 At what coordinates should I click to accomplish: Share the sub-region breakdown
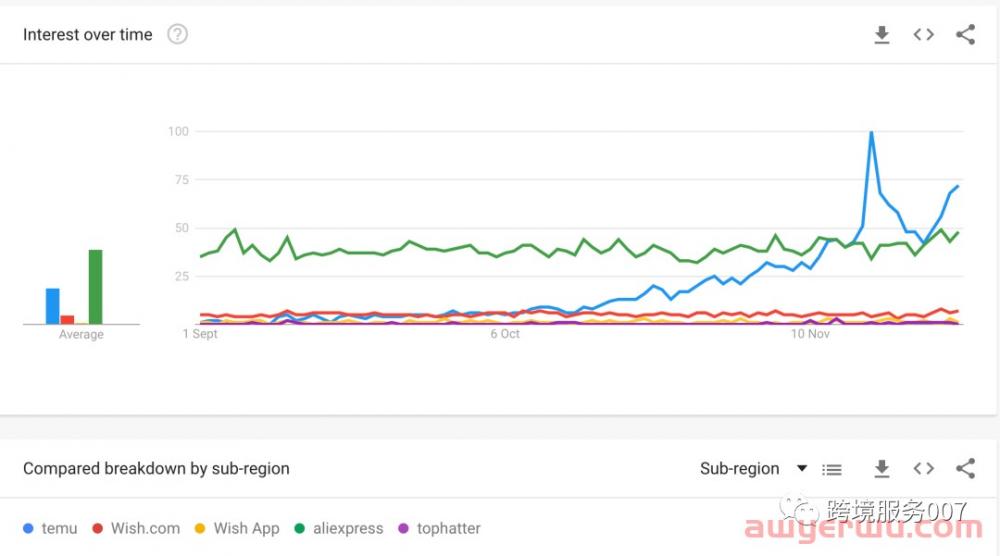click(966, 469)
